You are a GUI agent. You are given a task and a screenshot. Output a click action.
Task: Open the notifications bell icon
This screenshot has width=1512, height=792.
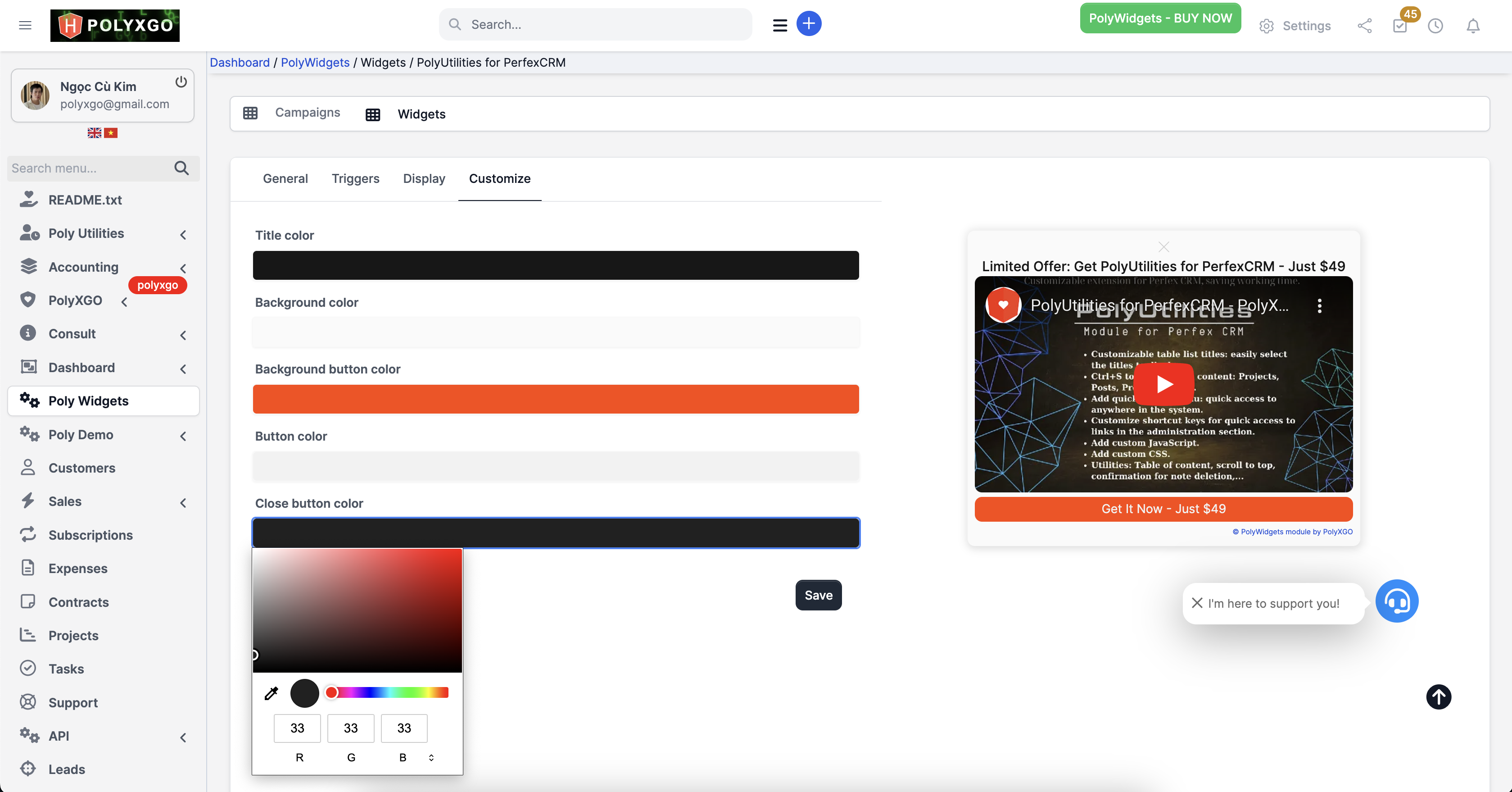(1473, 26)
